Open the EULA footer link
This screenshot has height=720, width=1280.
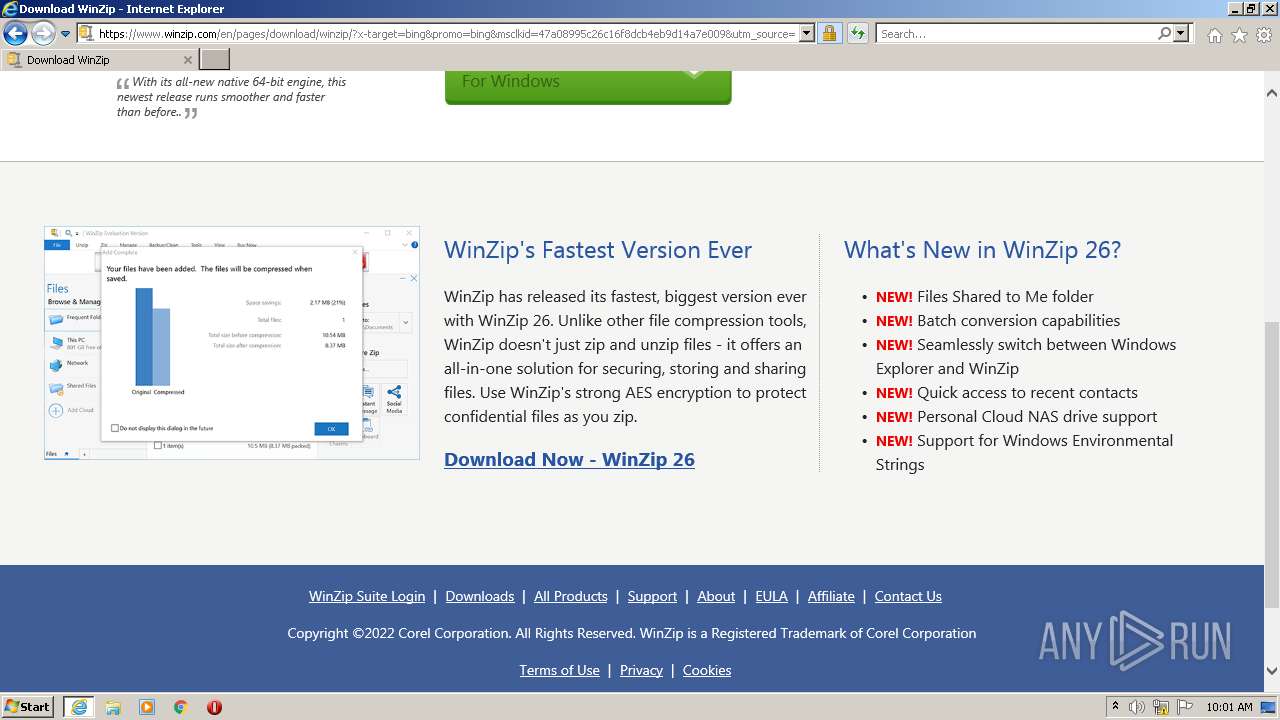point(771,596)
